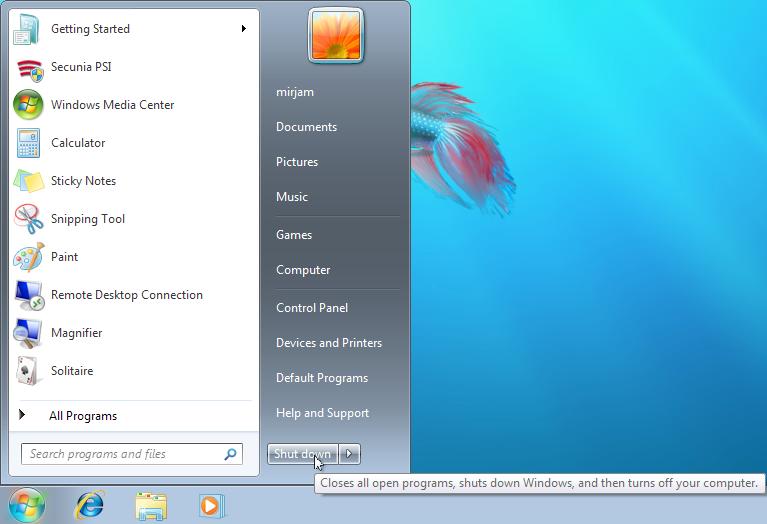
Task: Open Magnifier icon in Start menu
Action: [28, 333]
